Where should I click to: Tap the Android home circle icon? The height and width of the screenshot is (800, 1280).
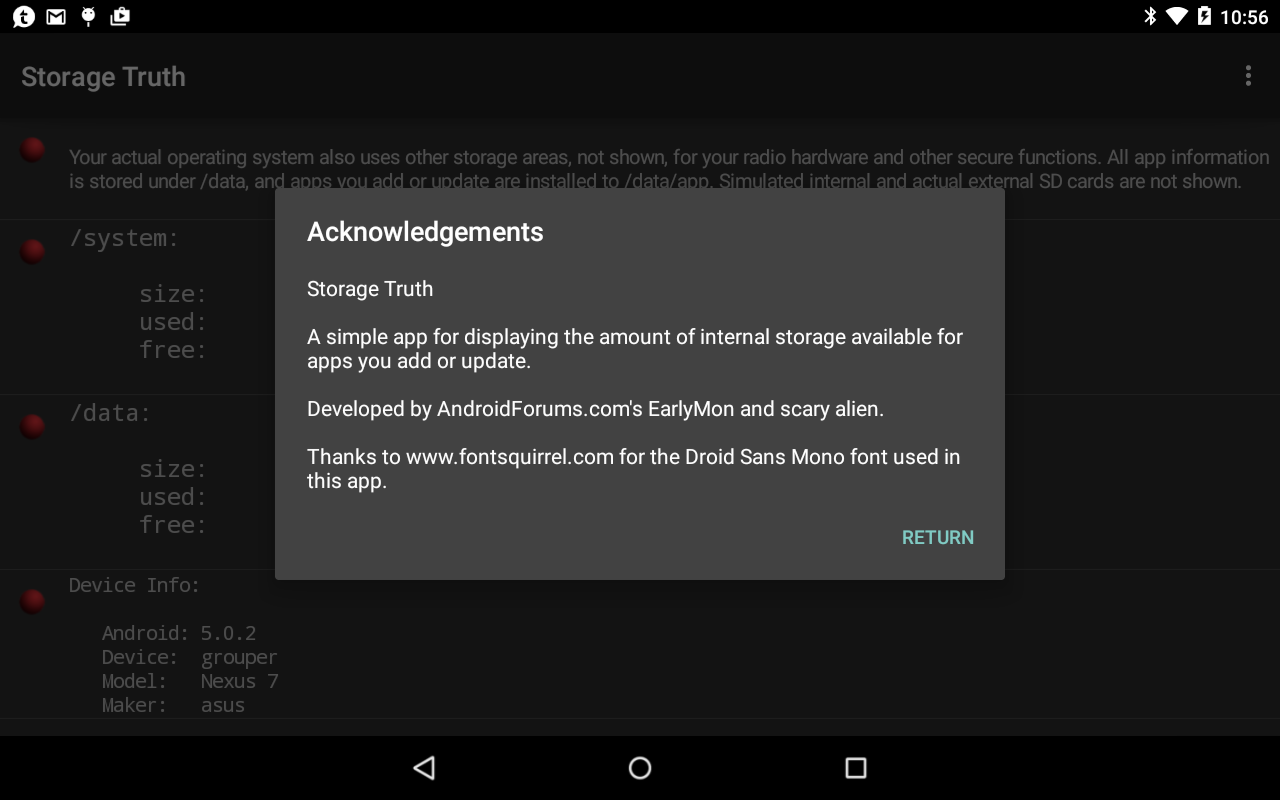640,767
